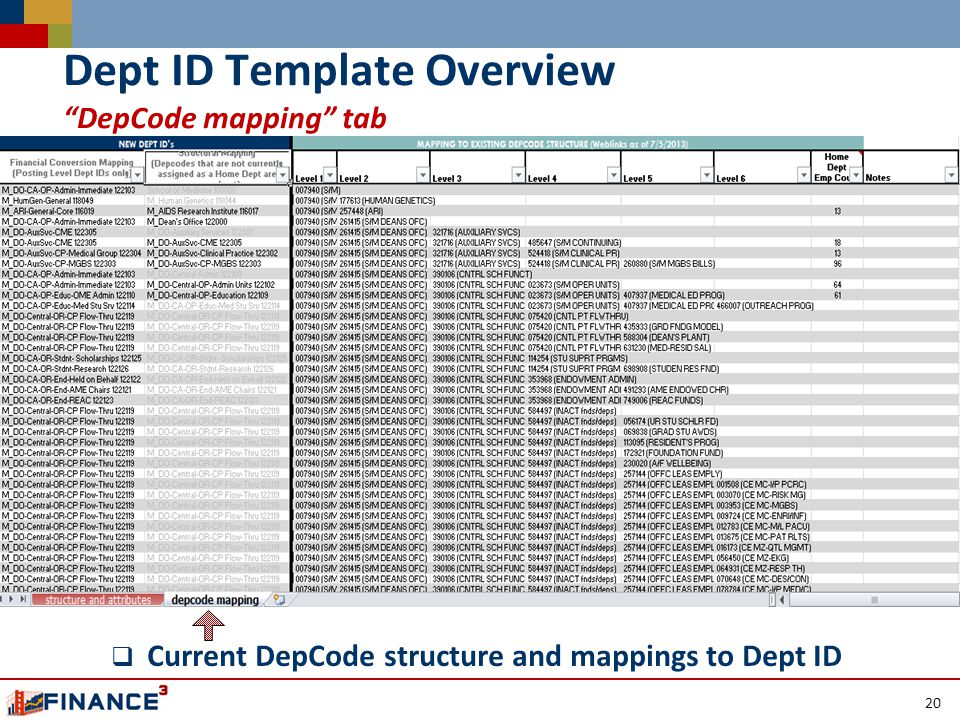Open the Notes column filter dropdown
This screenshot has width=960, height=720.
click(951, 175)
